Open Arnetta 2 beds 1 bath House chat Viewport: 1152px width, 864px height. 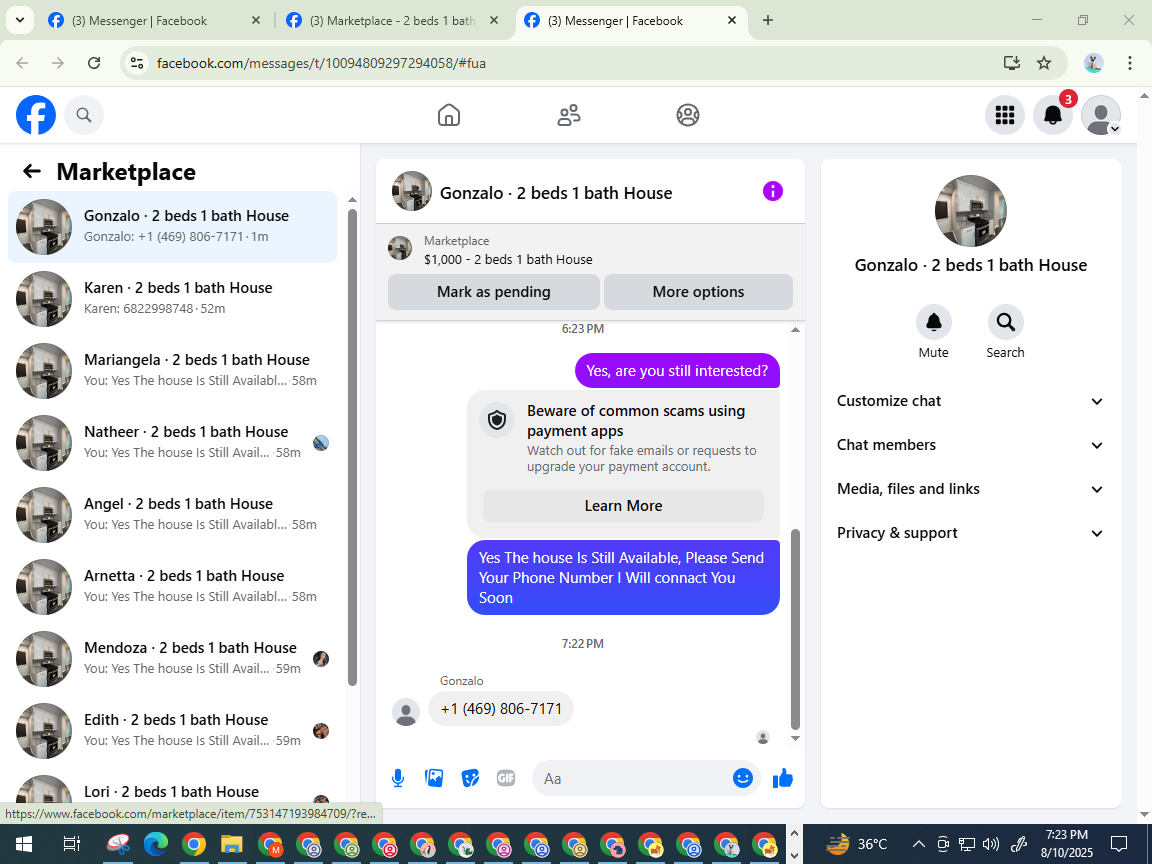pyautogui.click(x=173, y=586)
